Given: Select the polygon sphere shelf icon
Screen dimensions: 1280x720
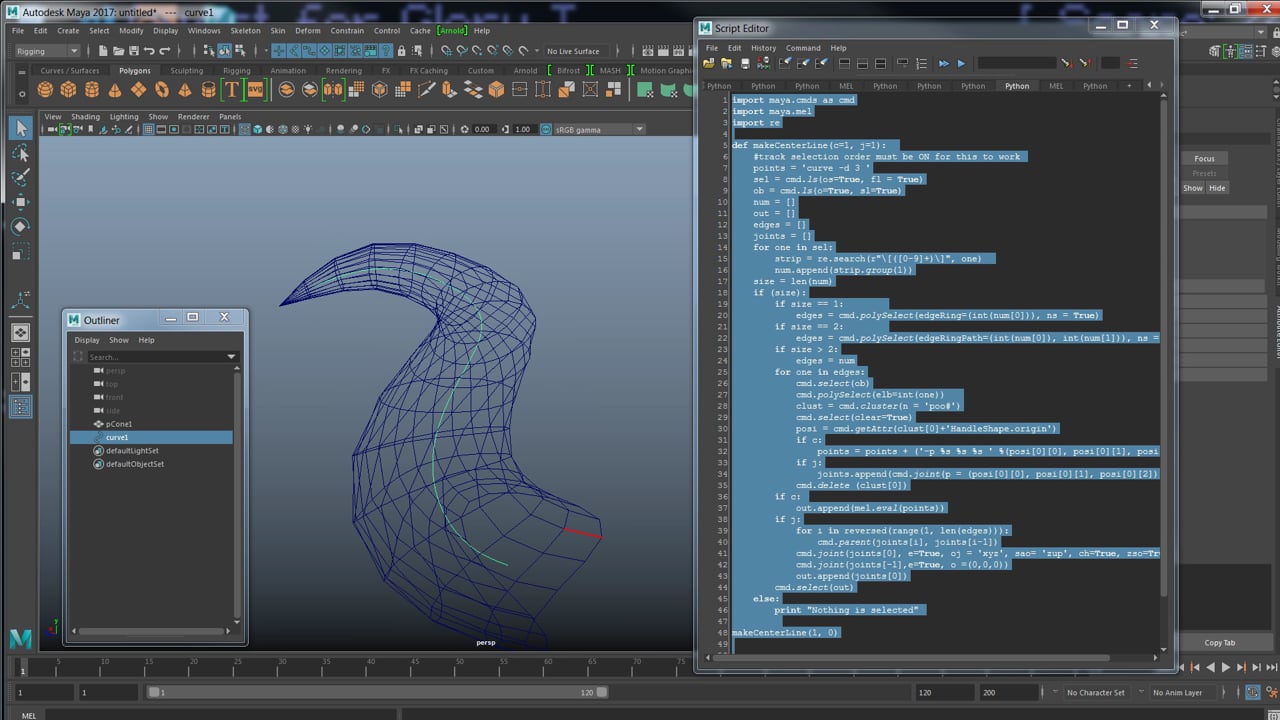Looking at the screenshot, I should pos(45,90).
